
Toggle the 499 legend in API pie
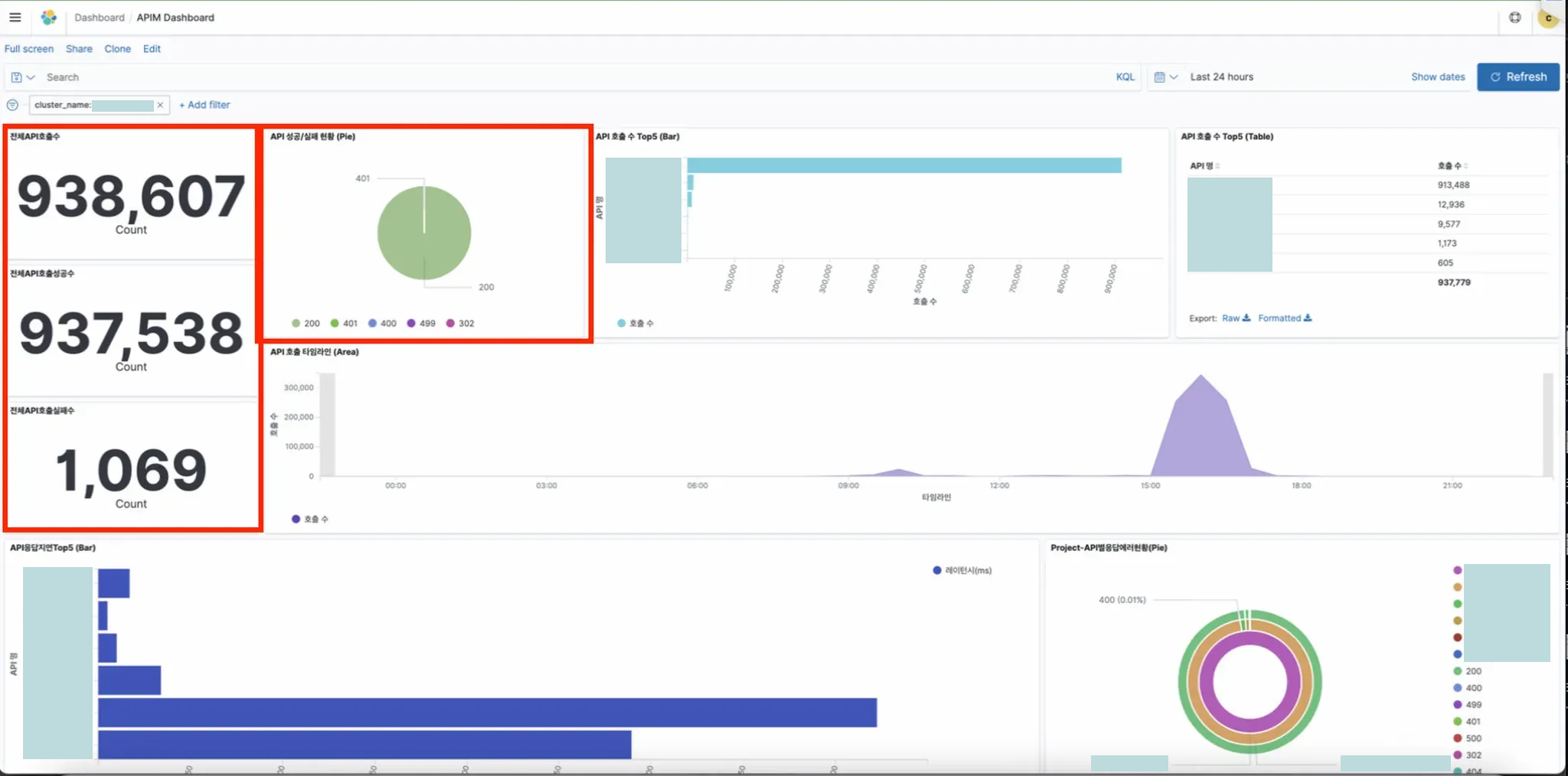click(421, 324)
